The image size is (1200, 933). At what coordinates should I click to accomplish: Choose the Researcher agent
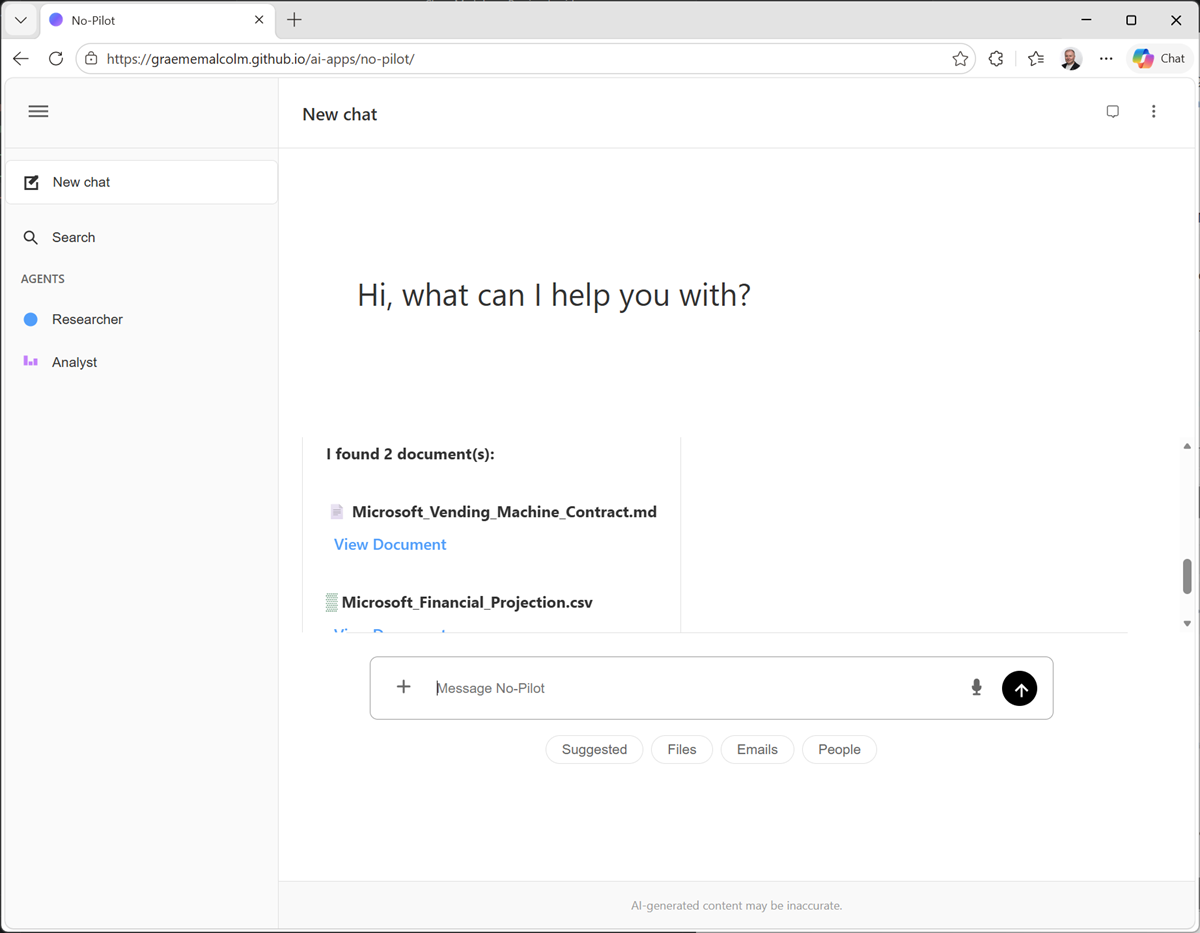141,319
